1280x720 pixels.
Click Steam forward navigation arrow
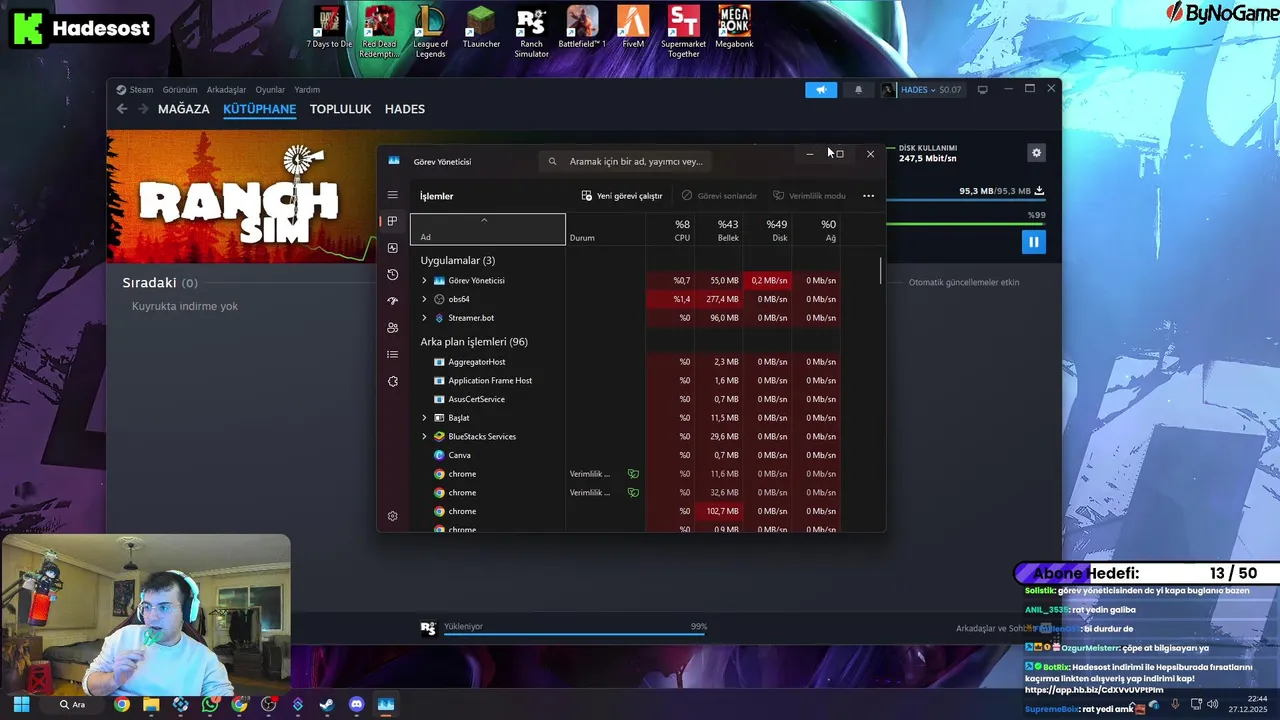point(143,109)
